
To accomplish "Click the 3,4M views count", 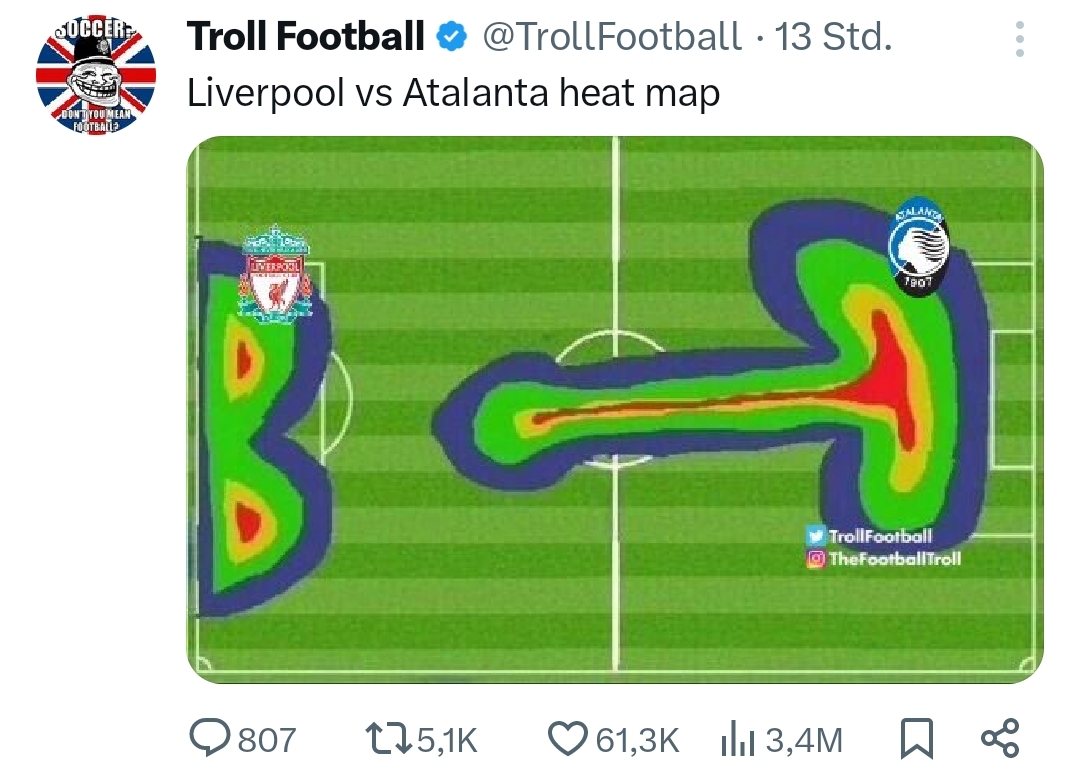I will tap(804, 740).
